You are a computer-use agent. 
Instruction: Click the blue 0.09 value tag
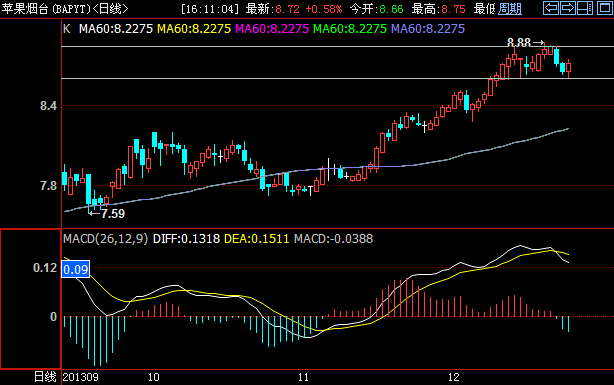[76, 269]
